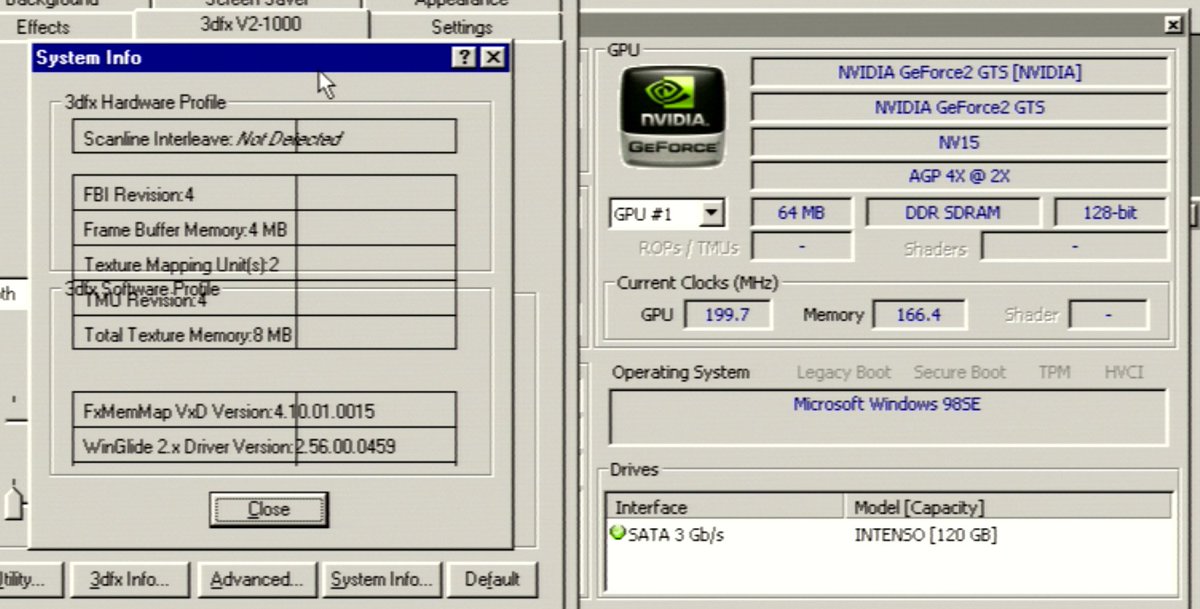Click the Frame Buffer Memory:4 MB row
Screen dimensions: 1200x609
click(264, 229)
